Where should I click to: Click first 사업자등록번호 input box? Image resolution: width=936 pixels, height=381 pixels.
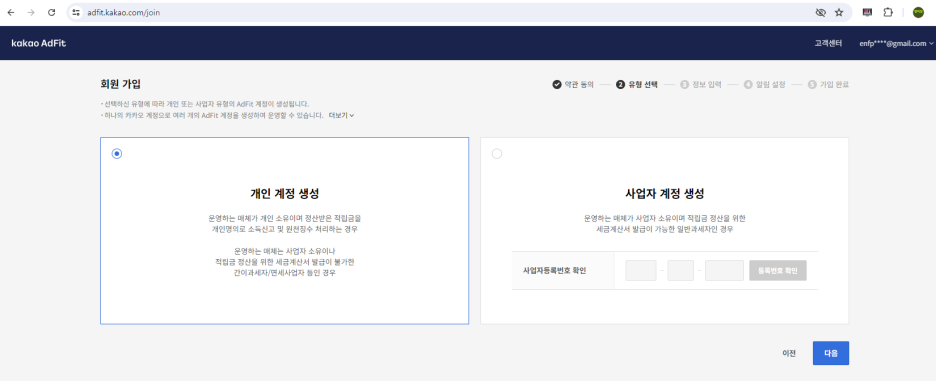pos(641,271)
